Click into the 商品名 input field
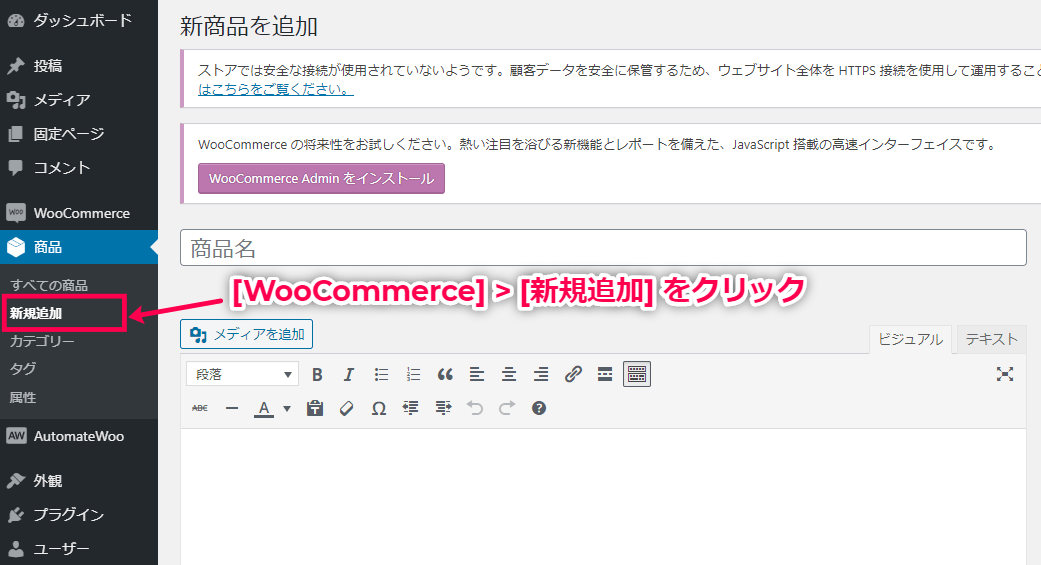Screen dimensions: 1041x565 (603, 248)
